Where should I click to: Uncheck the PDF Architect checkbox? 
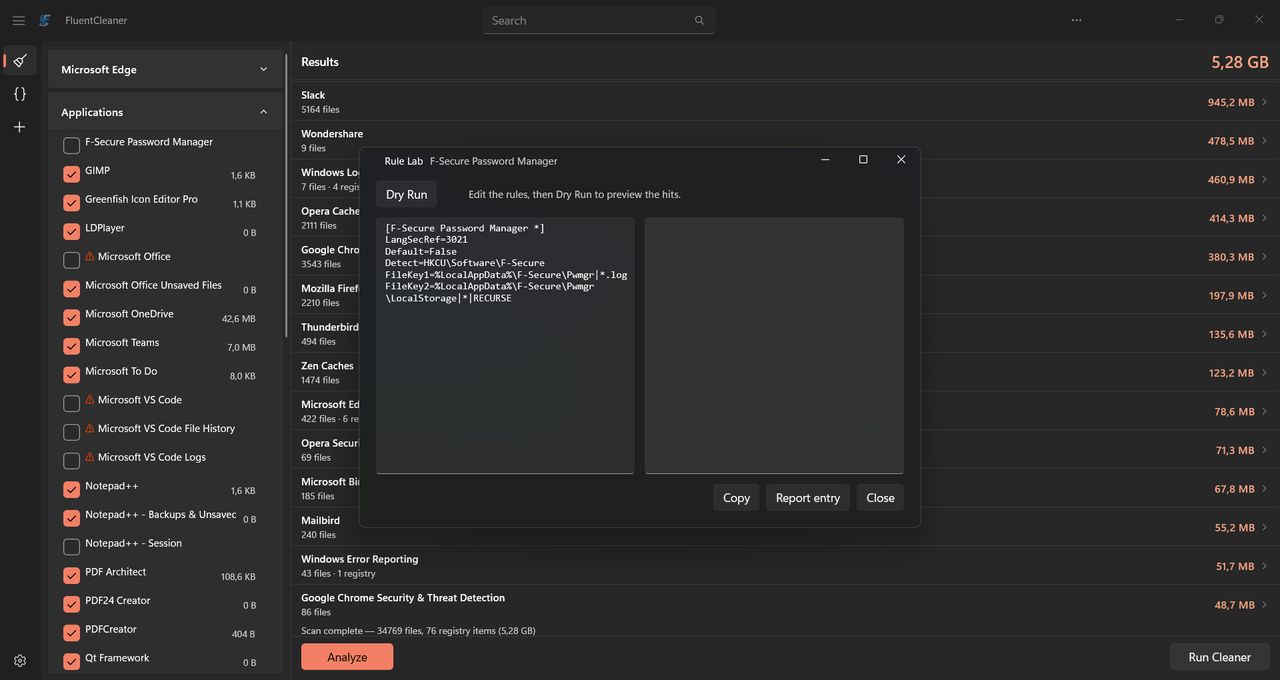pos(71,575)
